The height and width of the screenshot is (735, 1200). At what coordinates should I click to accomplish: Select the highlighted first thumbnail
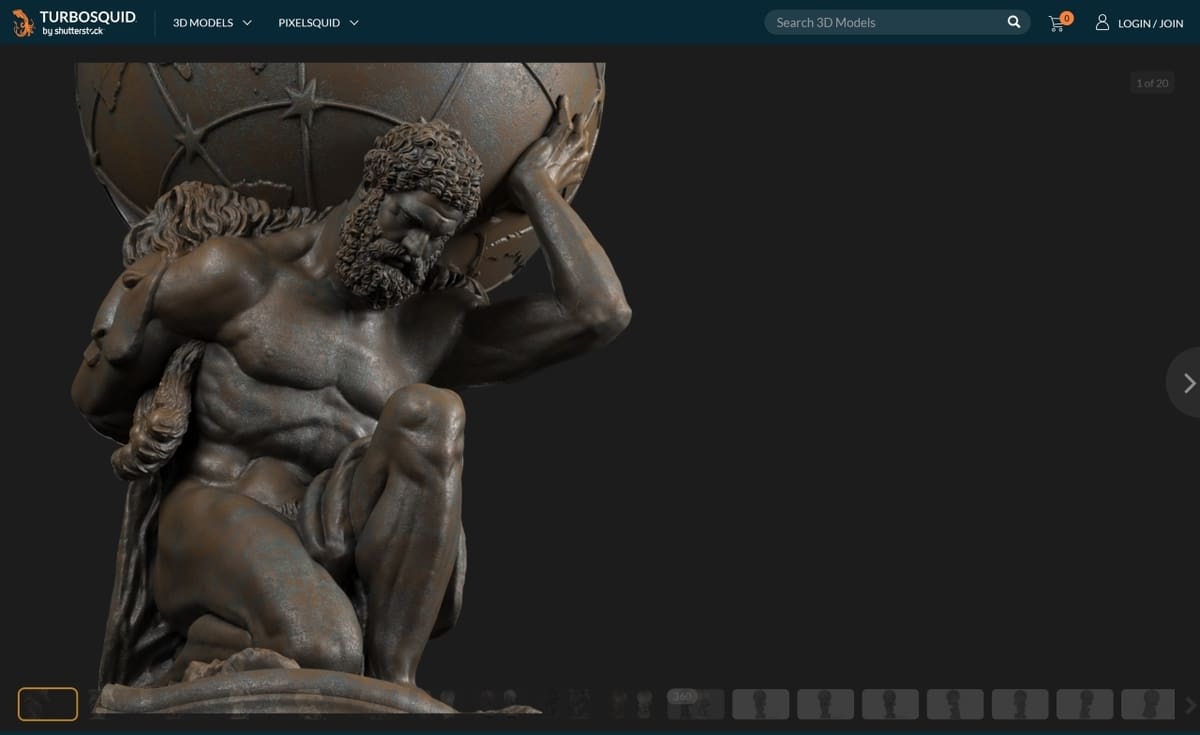(x=48, y=704)
